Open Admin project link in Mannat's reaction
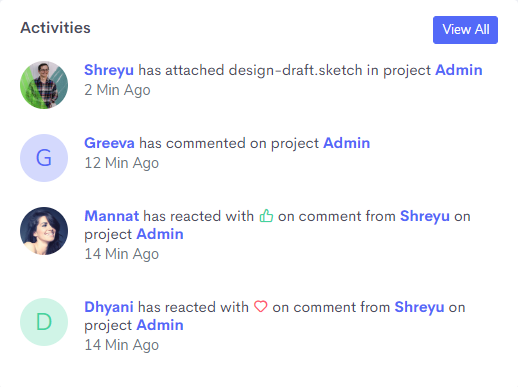The width and height of the screenshot is (518, 387). [x=160, y=234]
